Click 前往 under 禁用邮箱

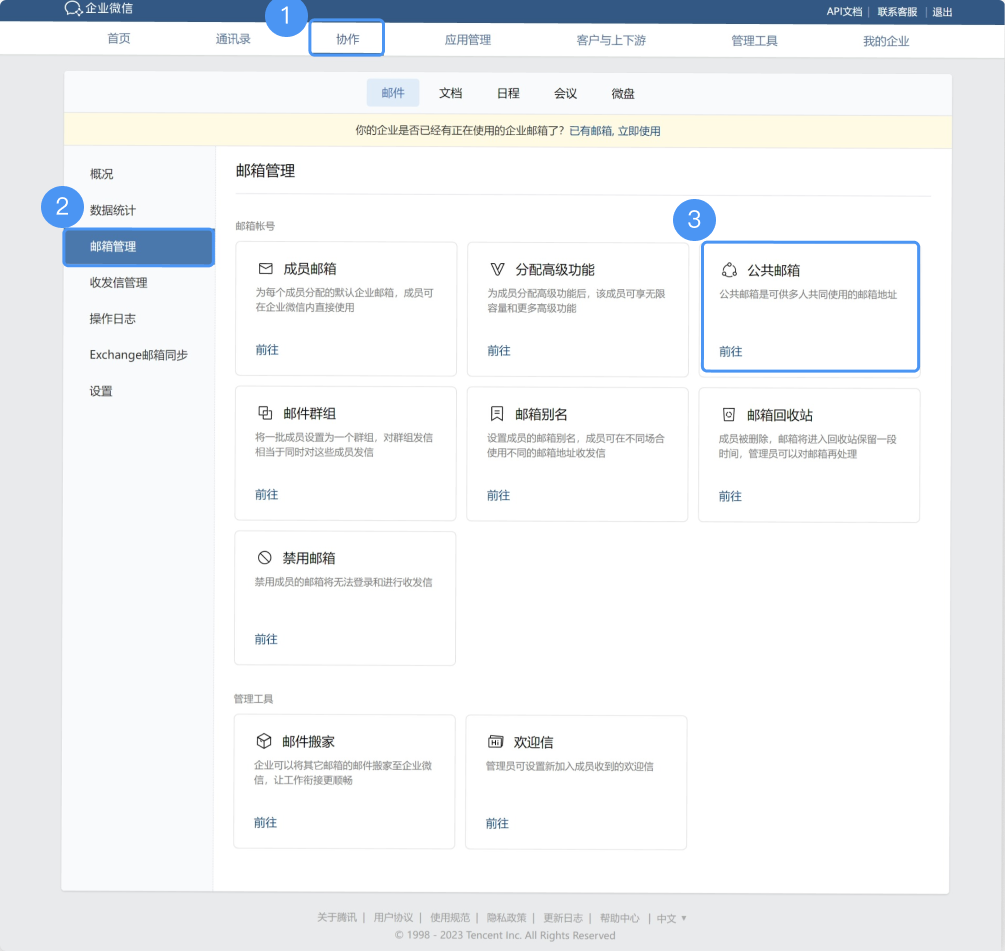266,640
